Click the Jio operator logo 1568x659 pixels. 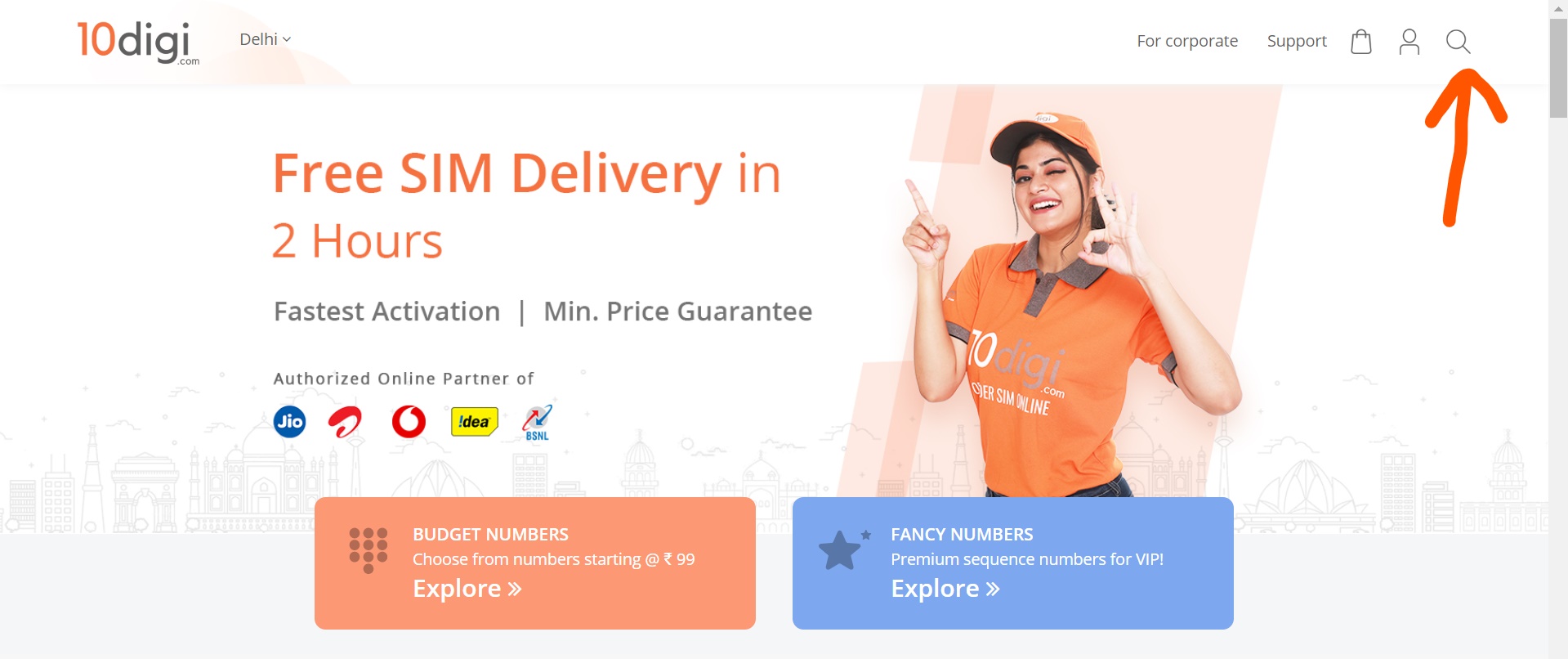click(x=289, y=422)
